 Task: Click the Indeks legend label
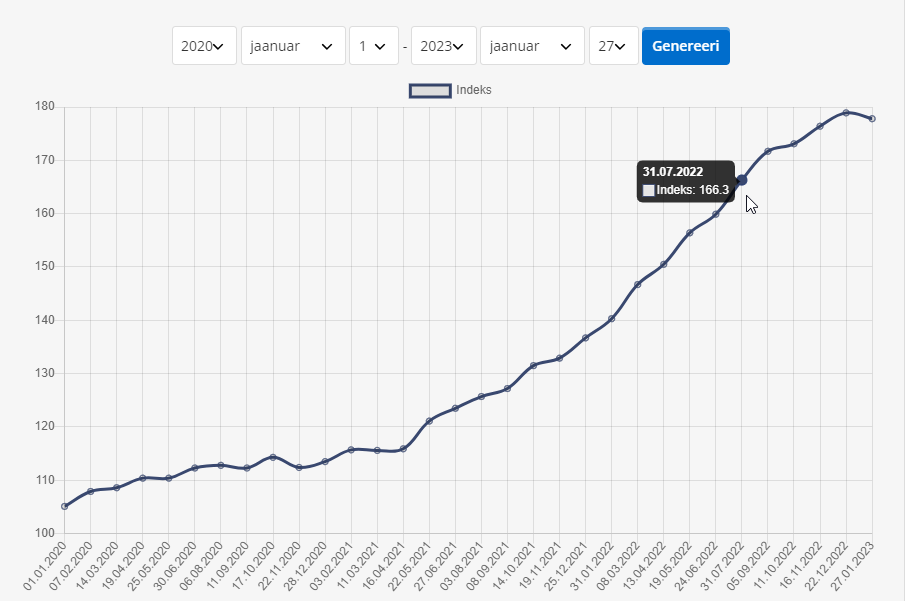[474, 91]
